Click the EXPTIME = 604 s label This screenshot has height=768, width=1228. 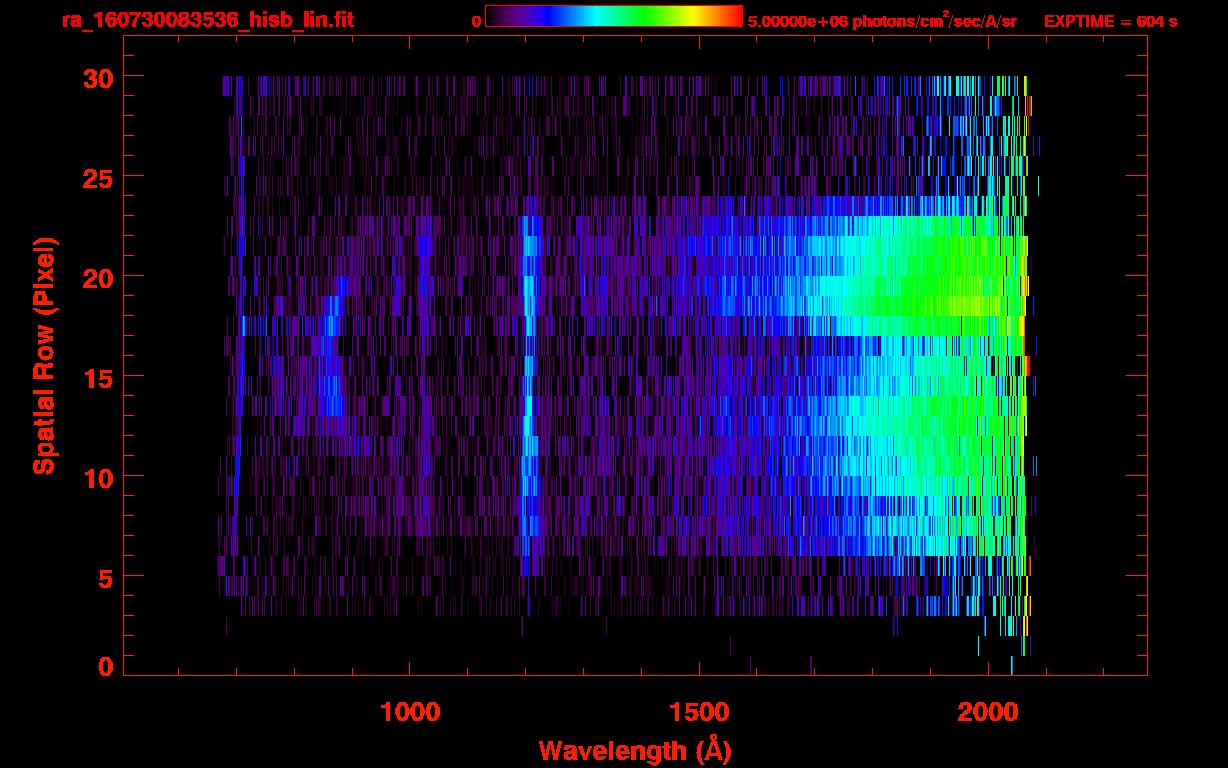(x=1110, y=21)
